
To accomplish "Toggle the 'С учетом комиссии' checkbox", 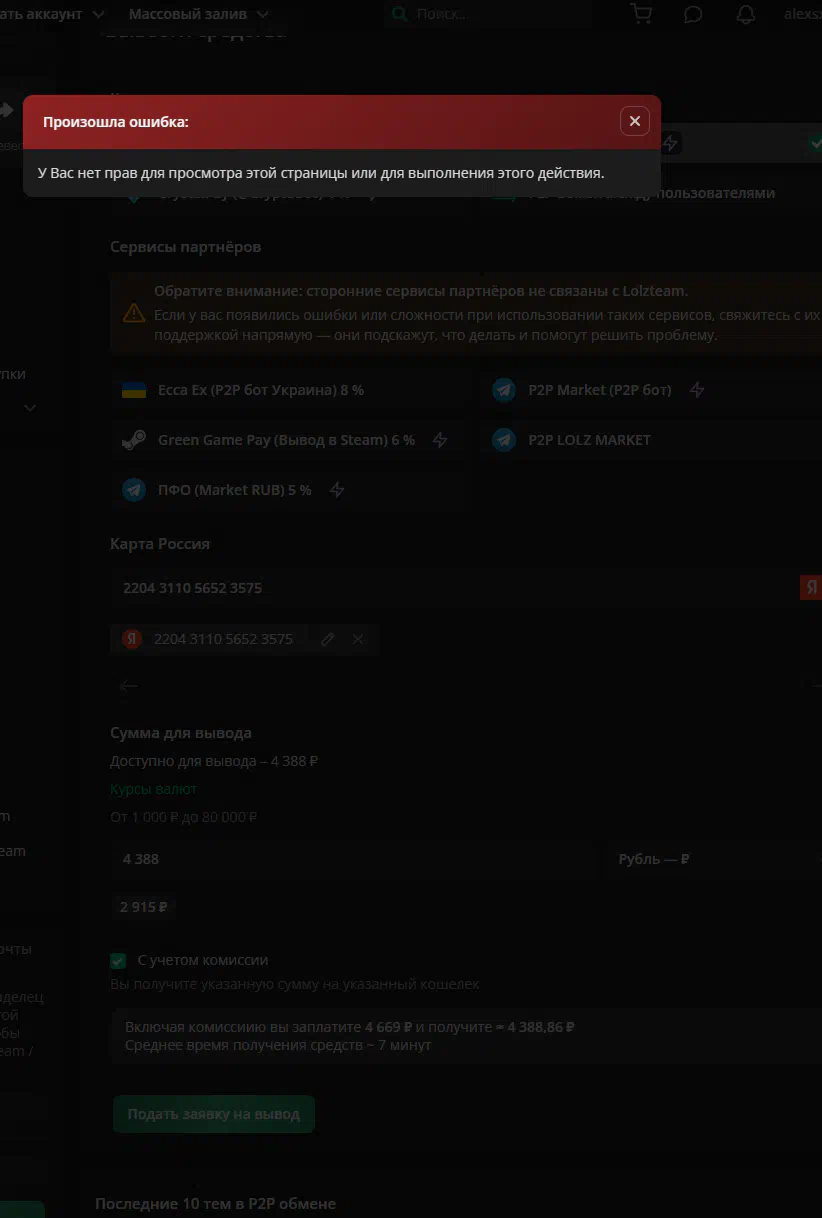I will (118, 961).
